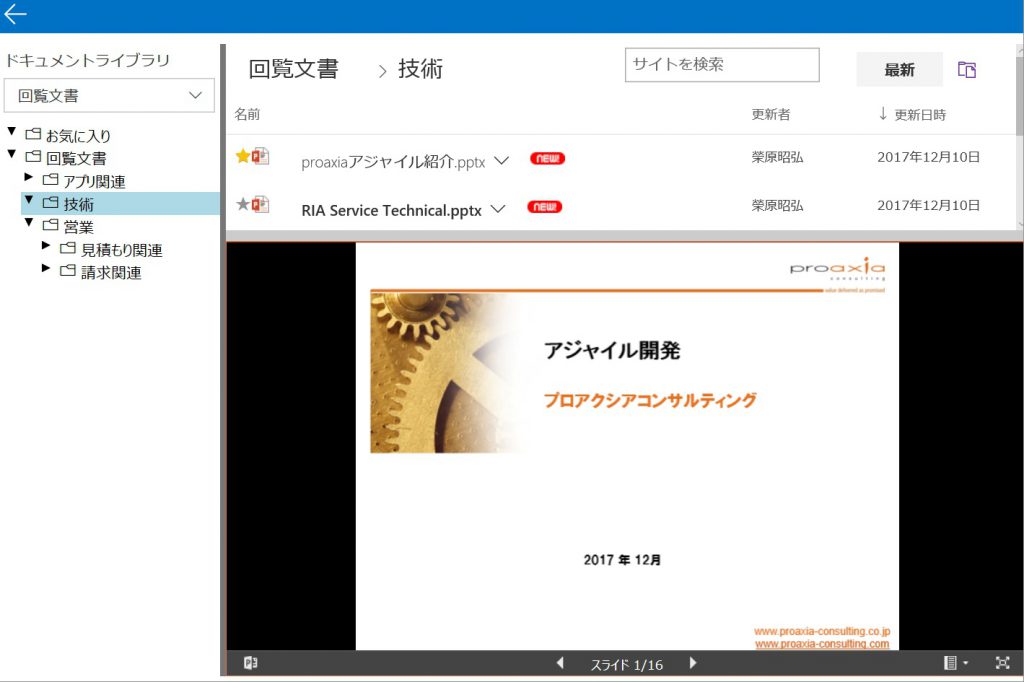Click the 2017年12月10日 date of proaxiaアジャイル紹介.pptx

928,157
